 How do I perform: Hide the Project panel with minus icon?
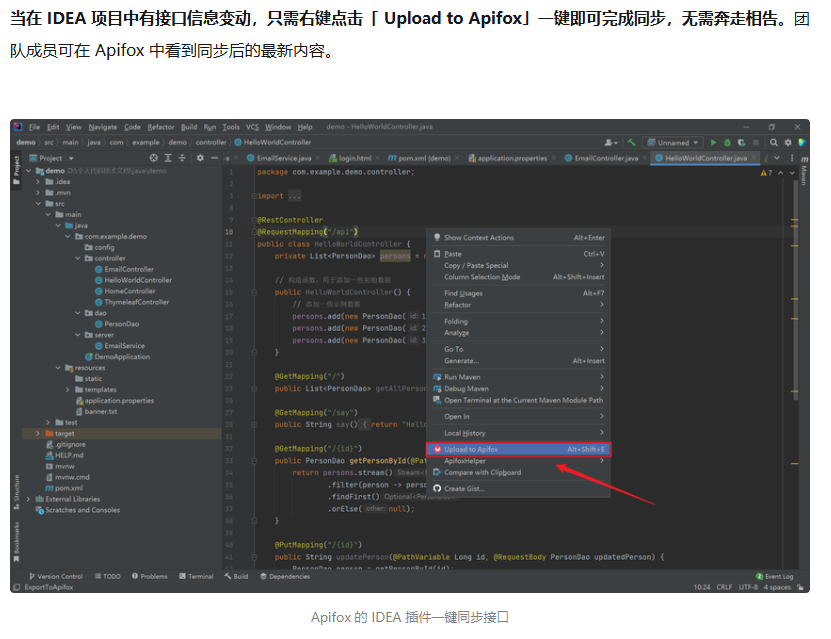214,158
